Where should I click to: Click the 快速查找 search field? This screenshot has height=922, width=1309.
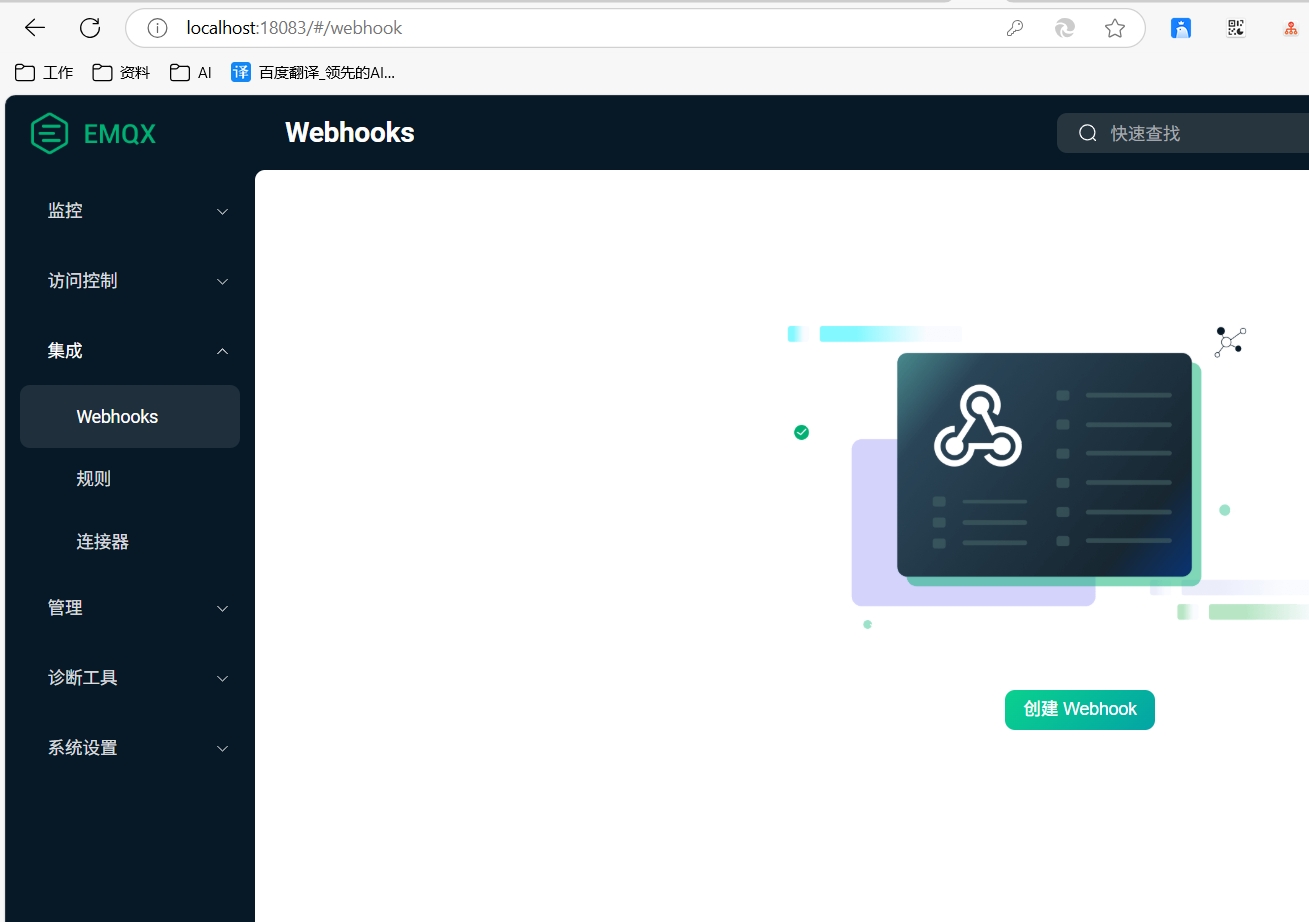(1180, 132)
